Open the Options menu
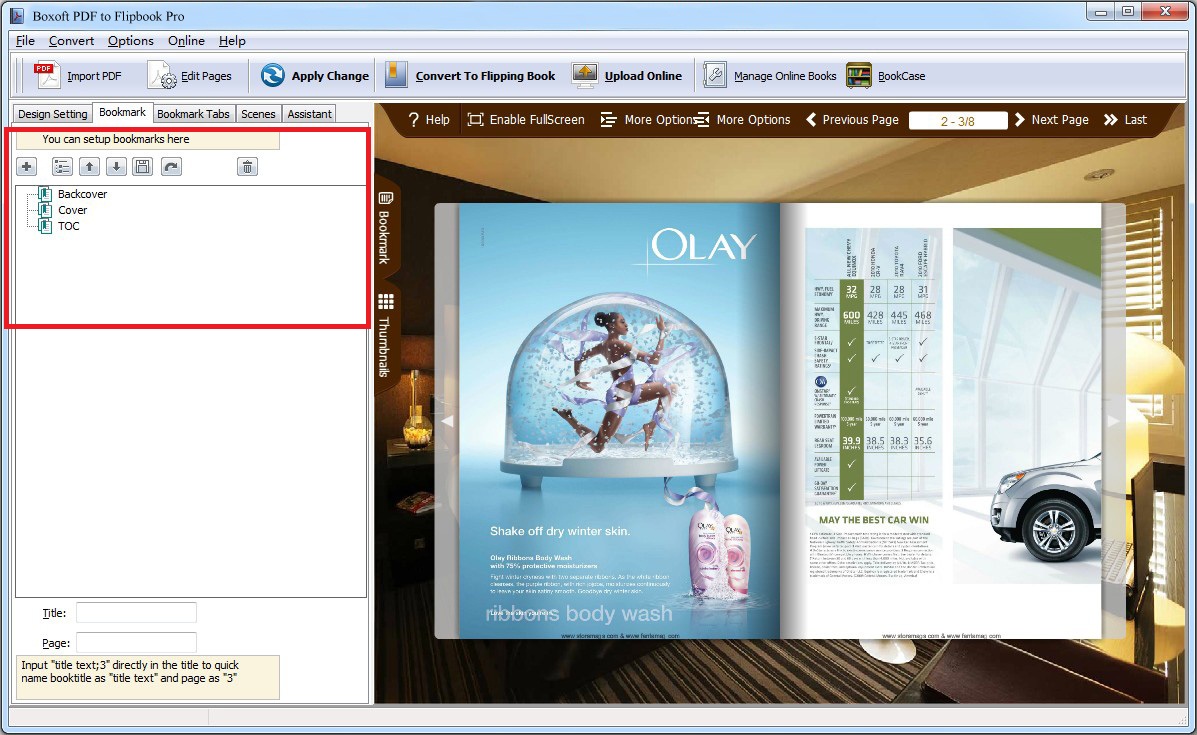 pyautogui.click(x=131, y=40)
